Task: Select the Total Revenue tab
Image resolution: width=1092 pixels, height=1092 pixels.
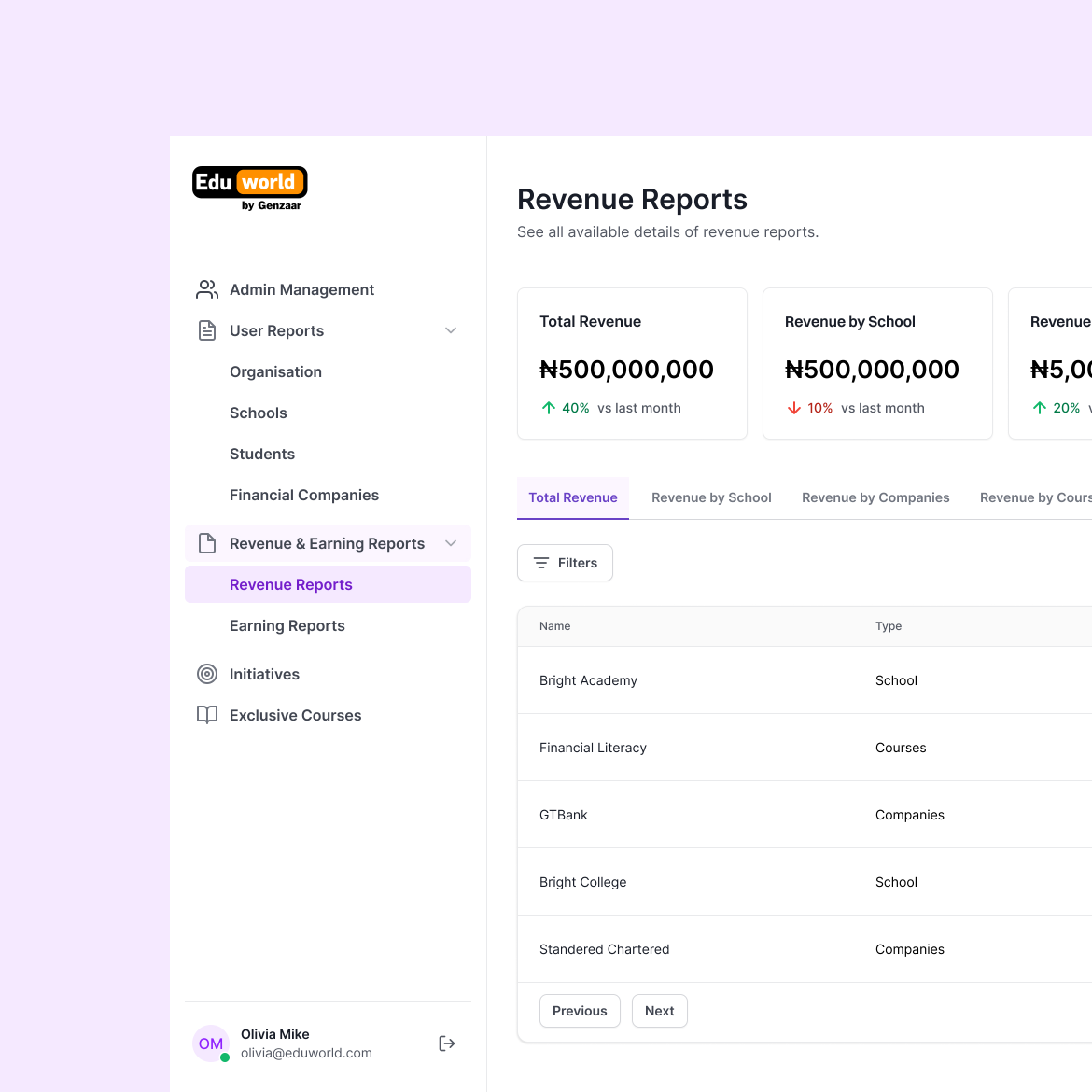Action: pos(573,497)
